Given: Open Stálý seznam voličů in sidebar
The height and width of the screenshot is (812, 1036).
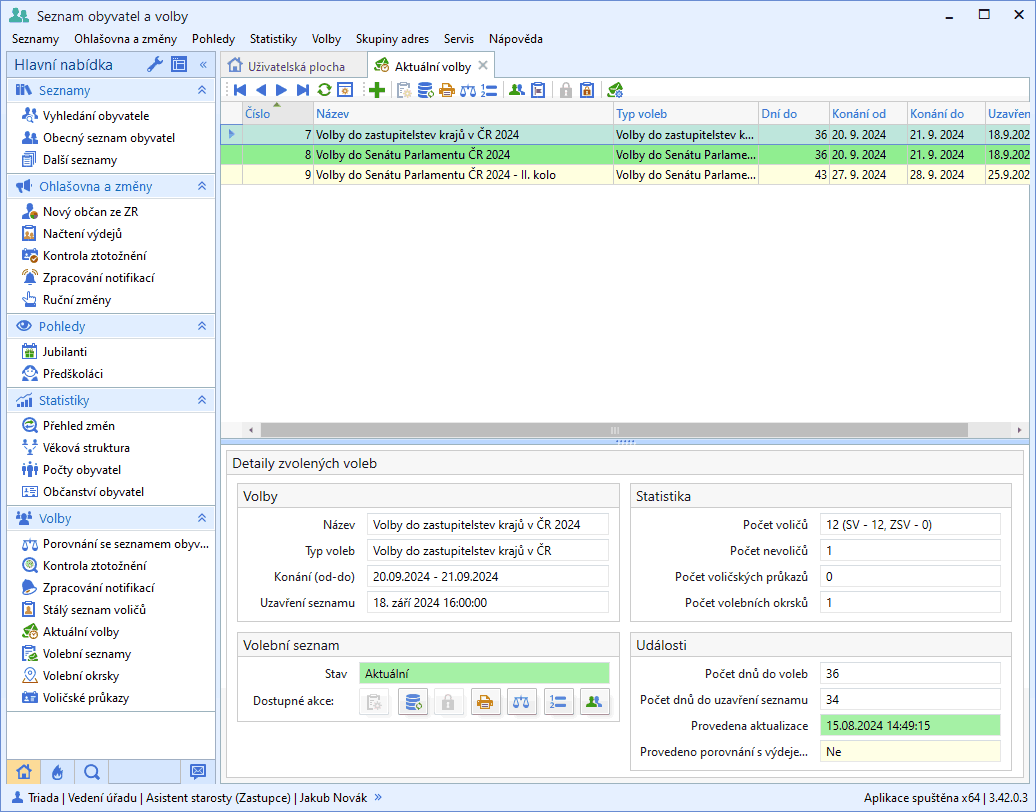Looking at the screenshot, I should click(94, 610).
